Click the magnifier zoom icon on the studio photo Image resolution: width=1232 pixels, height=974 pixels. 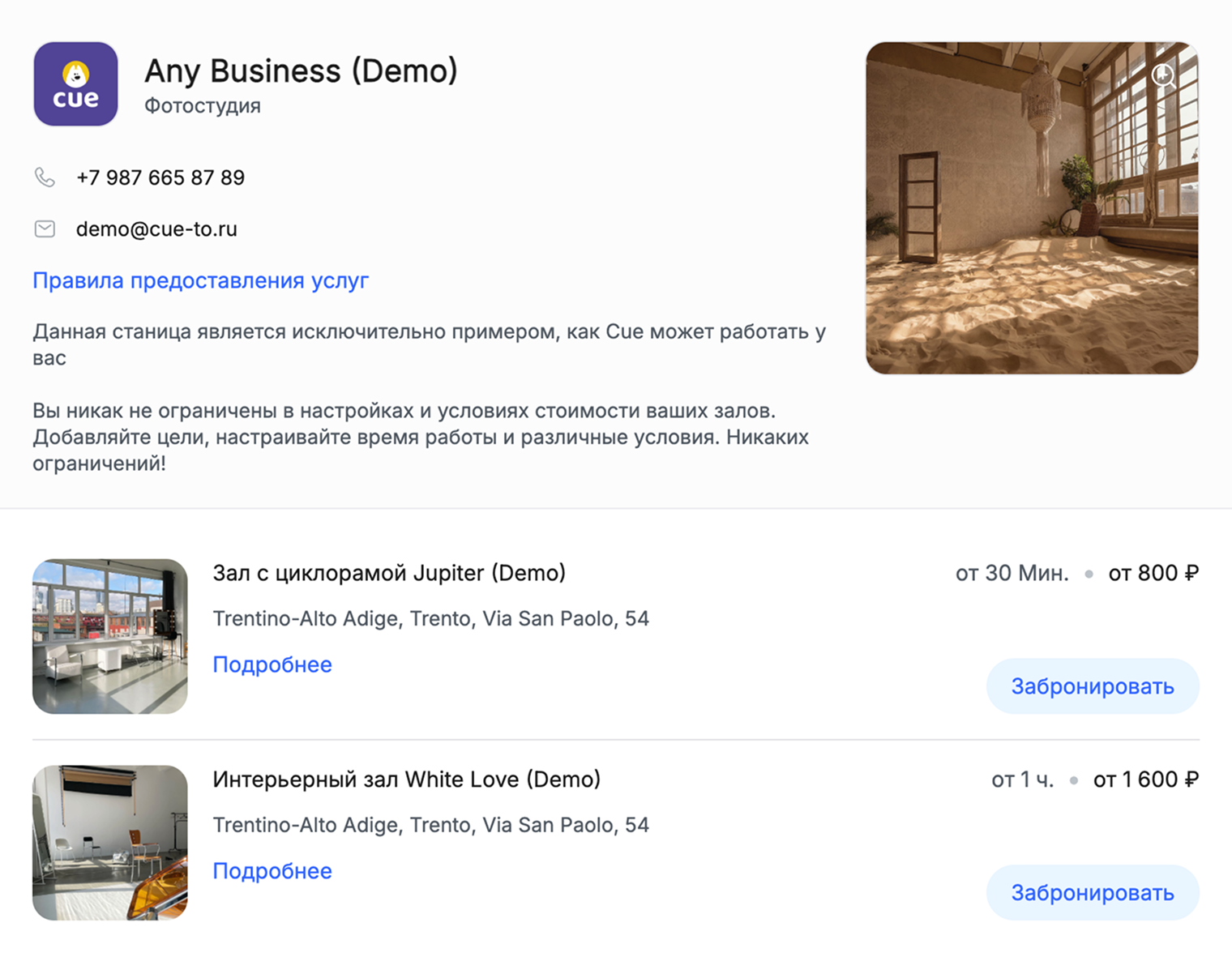point(1164,76)
